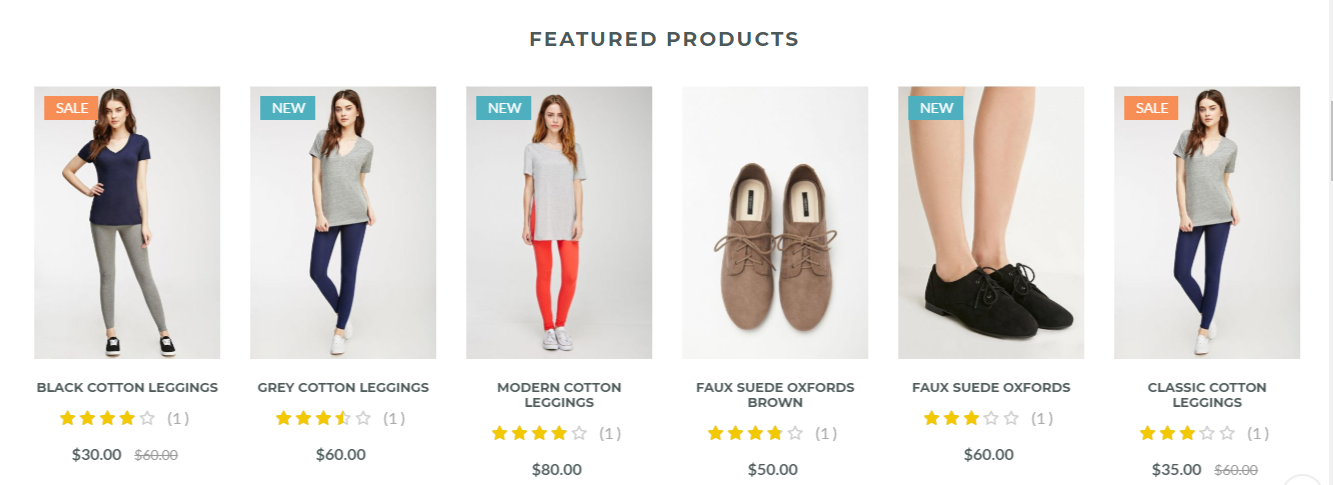
Task: Click the NEW badge on Grey Cotton Leggings
Action: 288,108
